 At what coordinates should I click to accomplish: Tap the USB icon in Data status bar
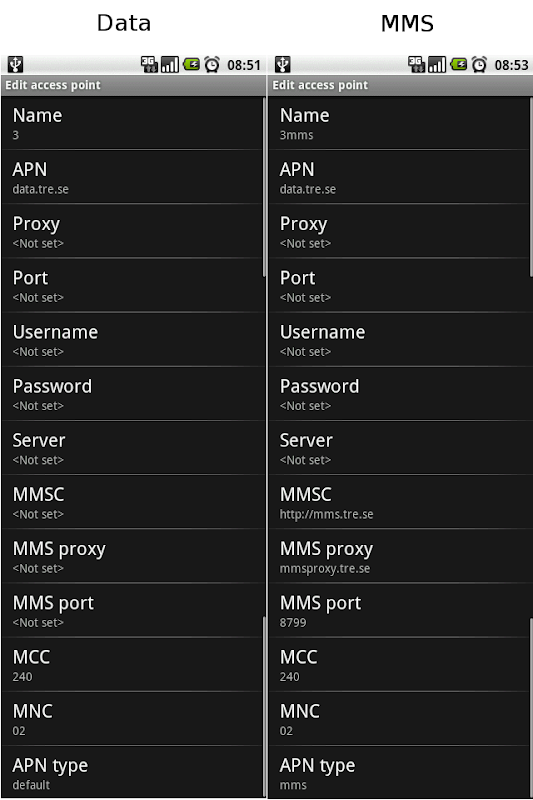(x=16, y=65)
